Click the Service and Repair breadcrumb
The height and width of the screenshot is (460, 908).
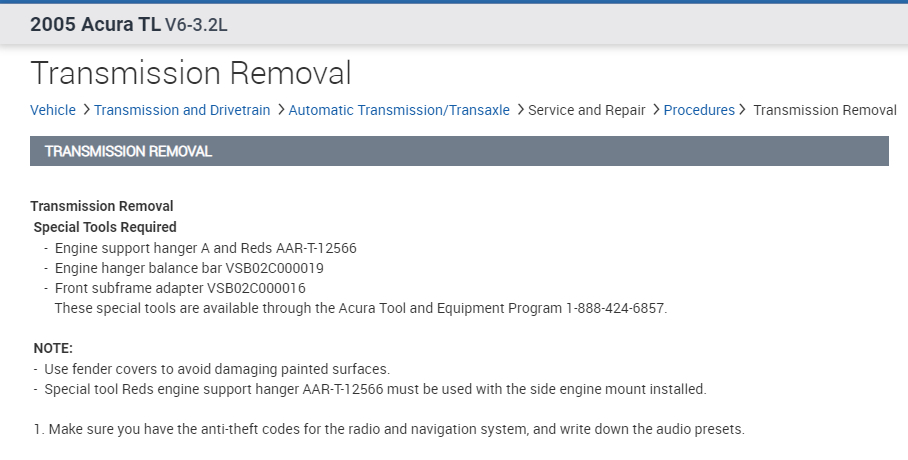(586, 110)
